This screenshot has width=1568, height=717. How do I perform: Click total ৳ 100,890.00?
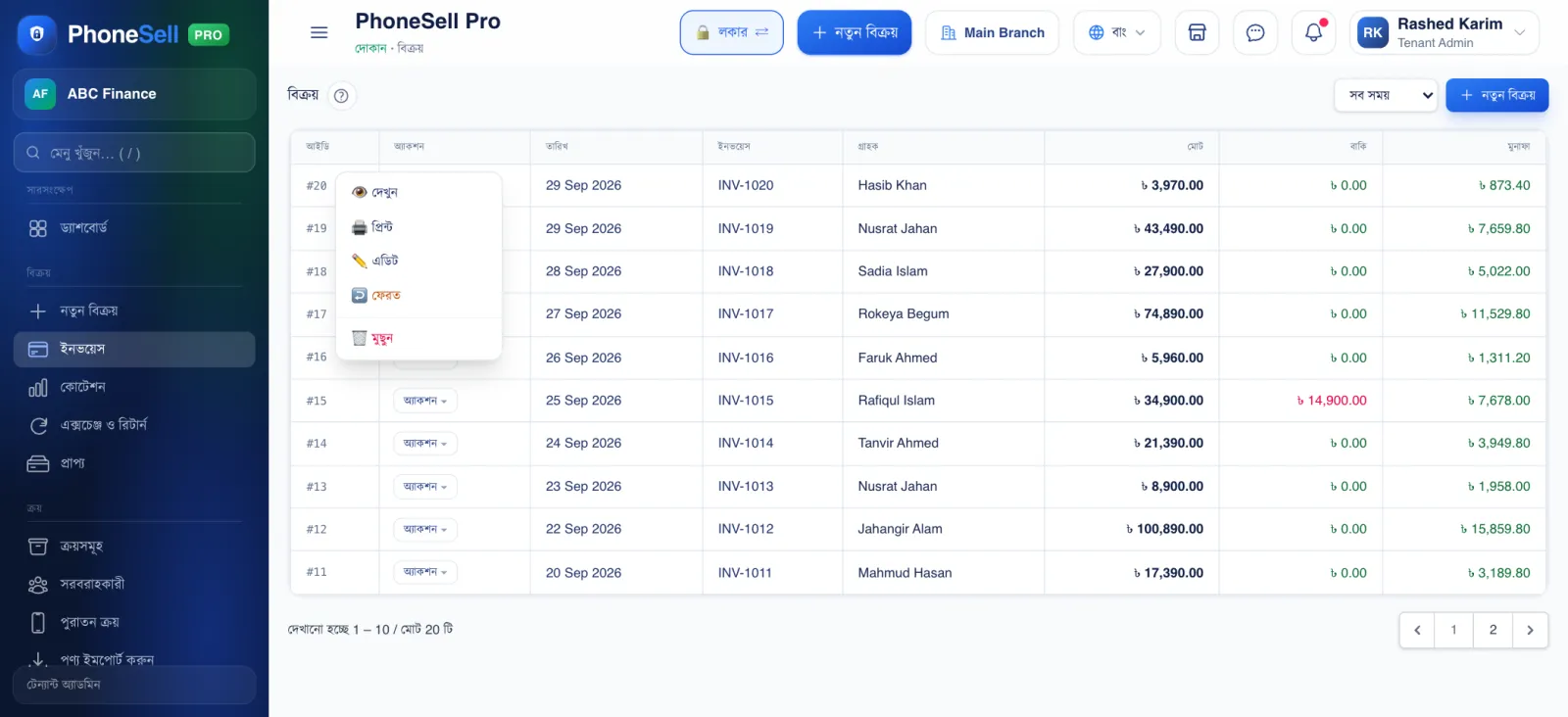(1165, 529)
